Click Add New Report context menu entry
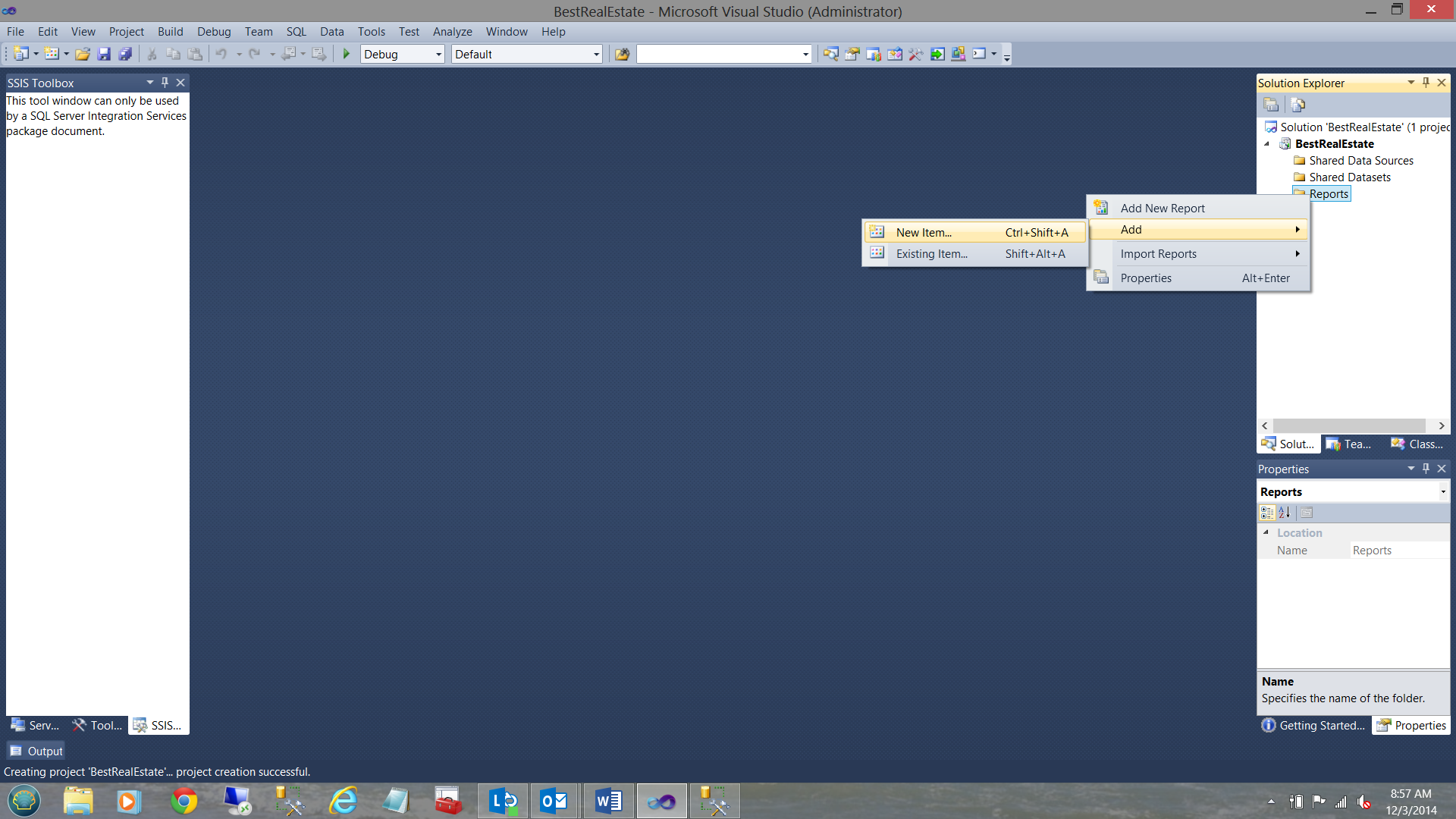The image size is (1456, 819). (1162, 208)
